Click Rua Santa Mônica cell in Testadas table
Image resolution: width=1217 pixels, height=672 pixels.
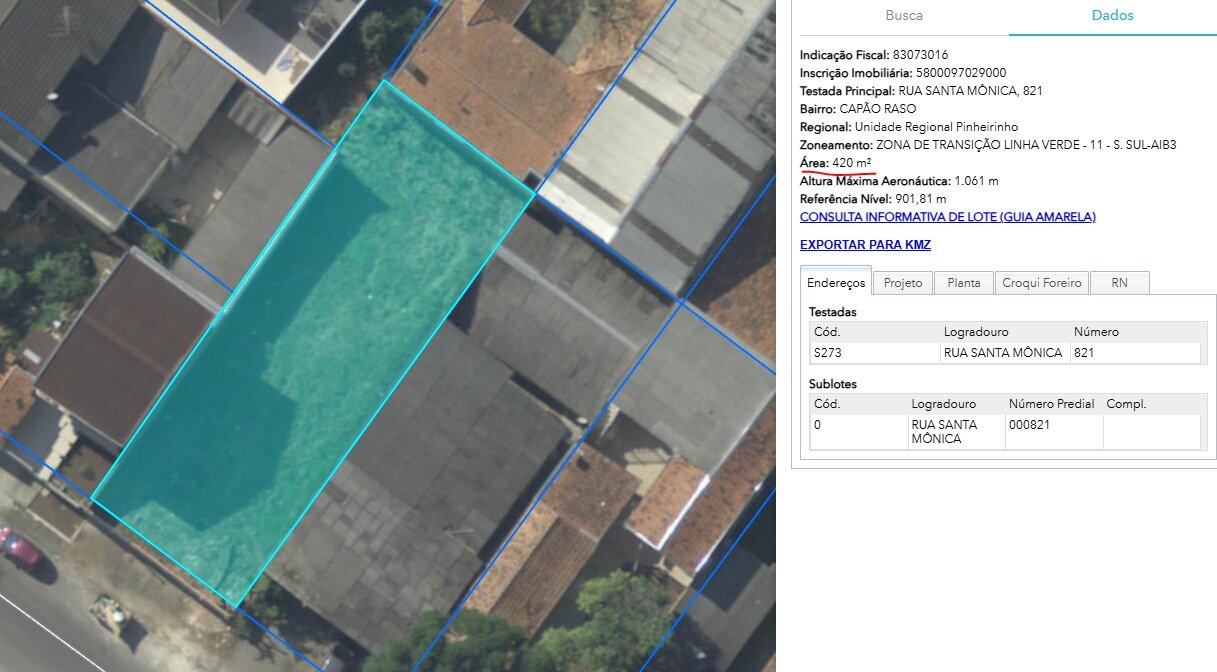(1002, 352)
